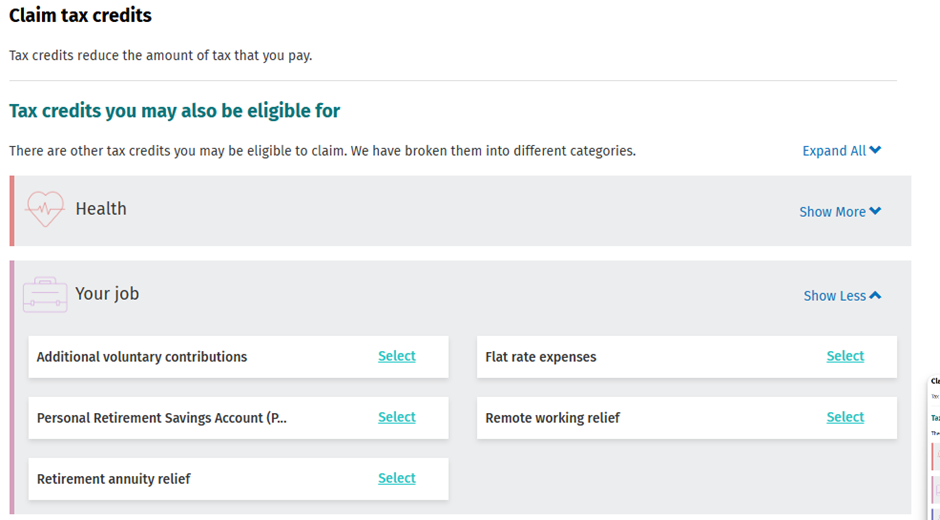This screenshot has height=520, width=940.
Task: Click the Retirement annuity relief label
Action: [114, 479]
